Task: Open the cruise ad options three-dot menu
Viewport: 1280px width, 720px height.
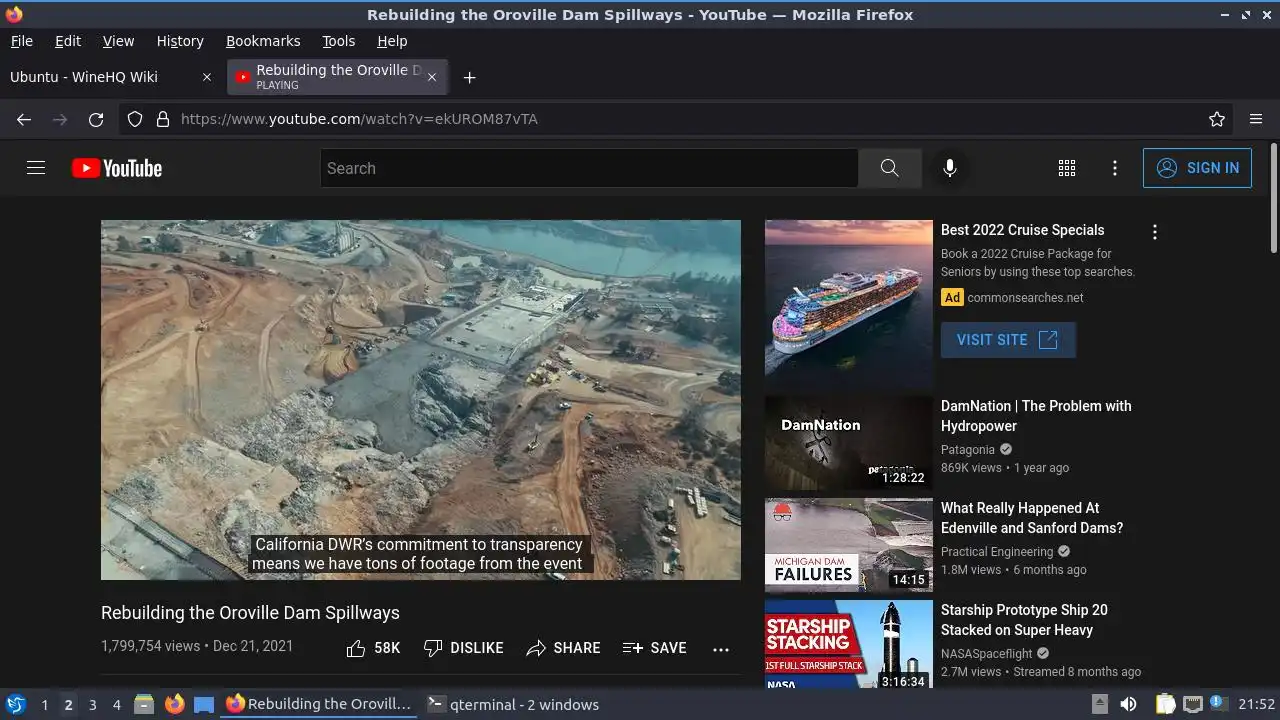Action: (1155, 232)
